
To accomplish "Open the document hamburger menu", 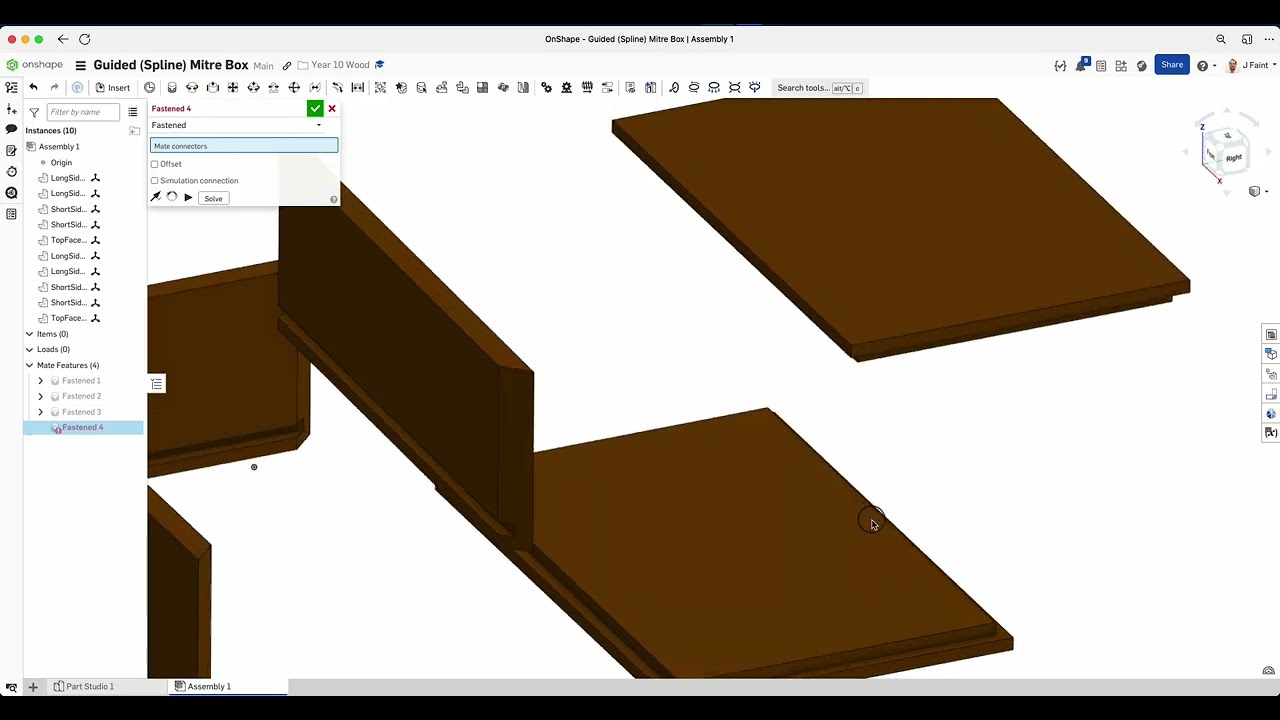I will 80,66.
